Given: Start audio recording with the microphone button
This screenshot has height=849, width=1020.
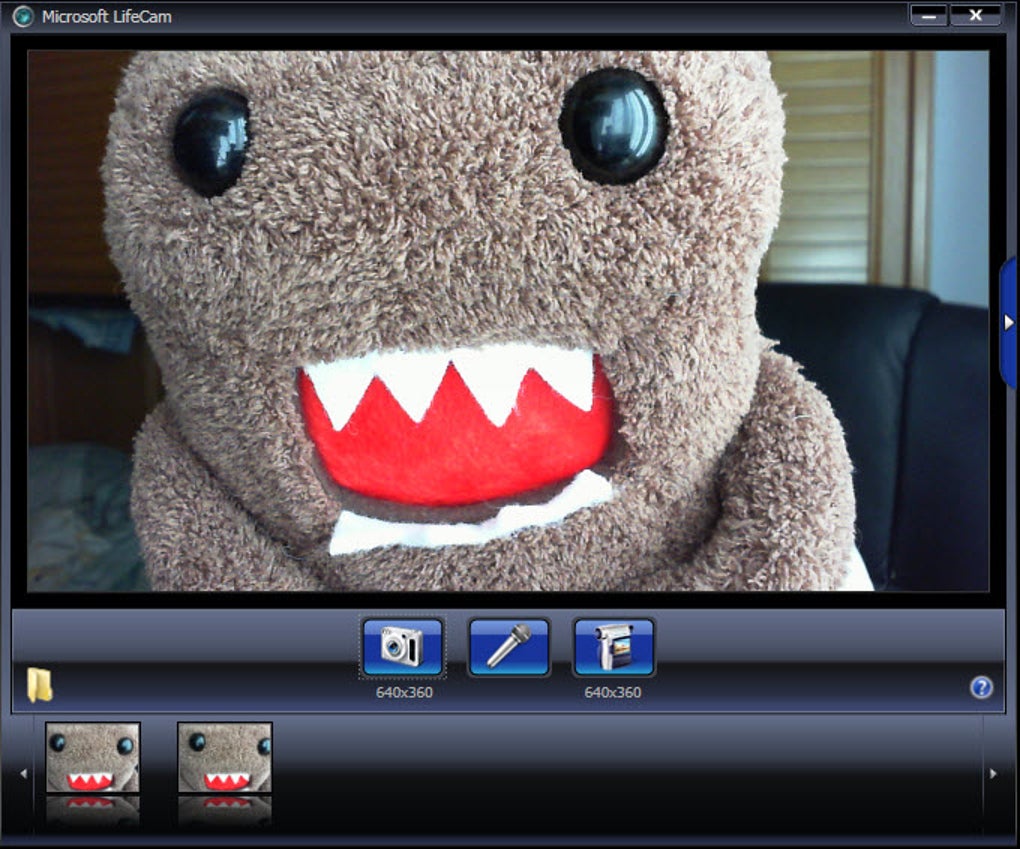Looking at the screenshot, I should tap(509, 647).
